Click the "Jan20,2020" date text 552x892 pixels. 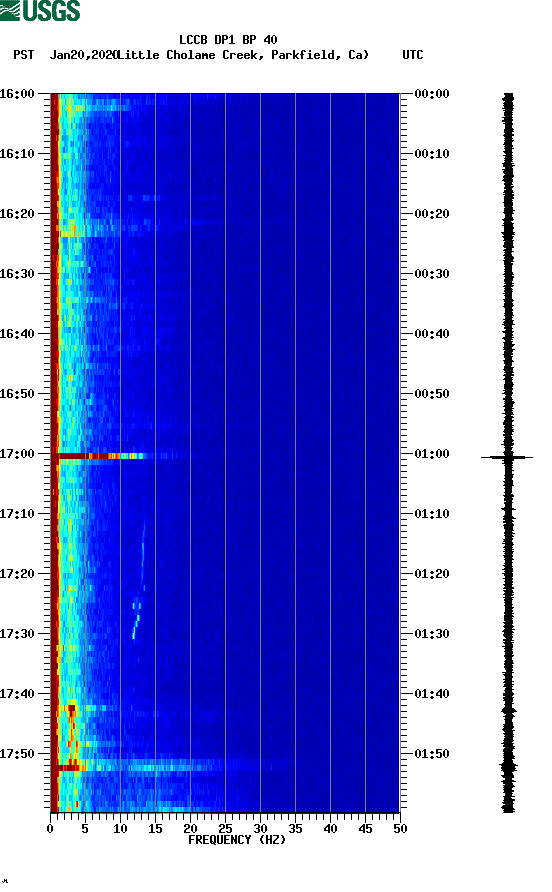[83, 55]
